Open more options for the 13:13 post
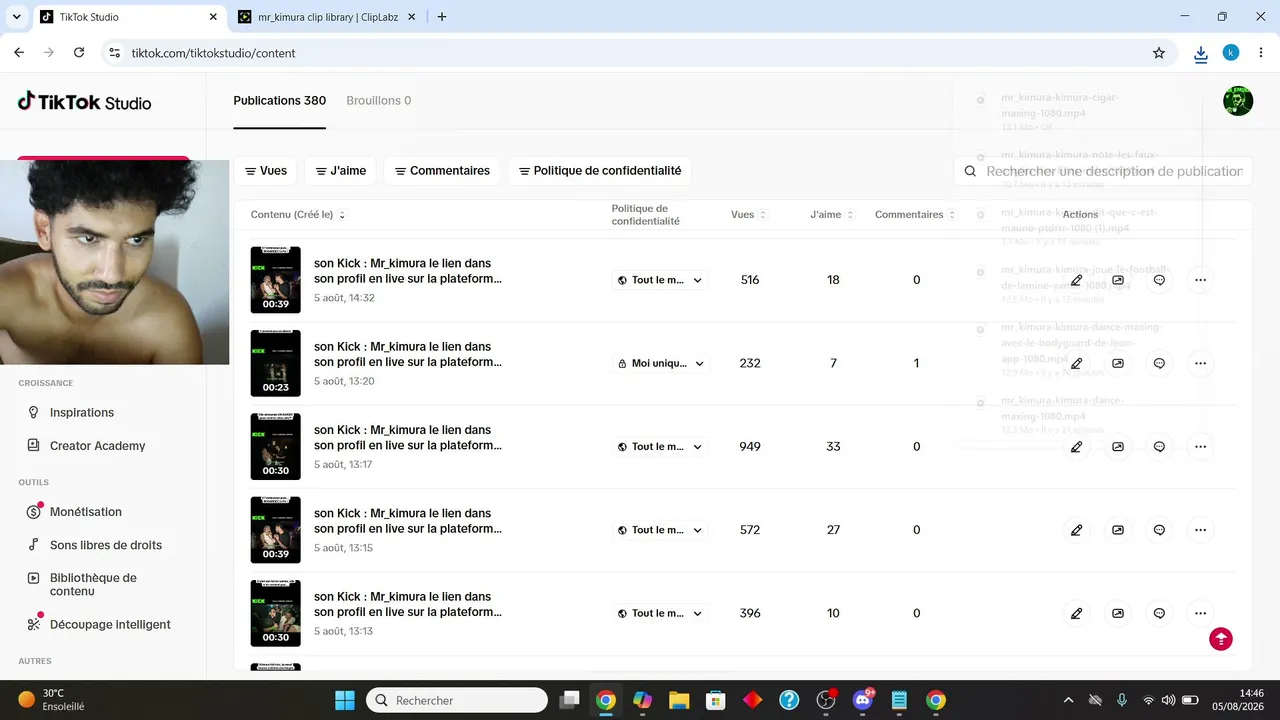Screen dimensions: 1280x720 point(1201,613)
